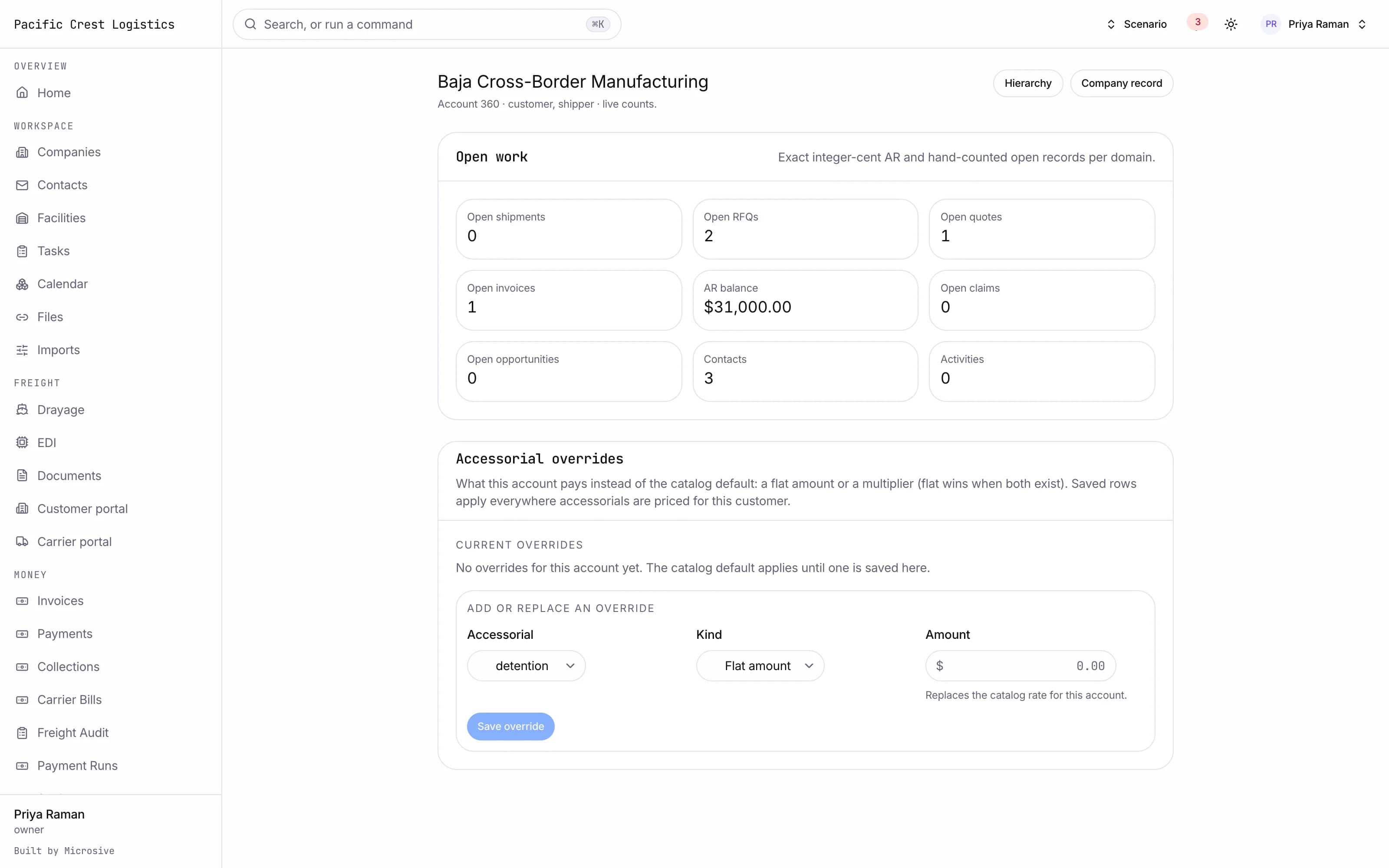
Task: Click the Open claims card
Action: 1042,300
